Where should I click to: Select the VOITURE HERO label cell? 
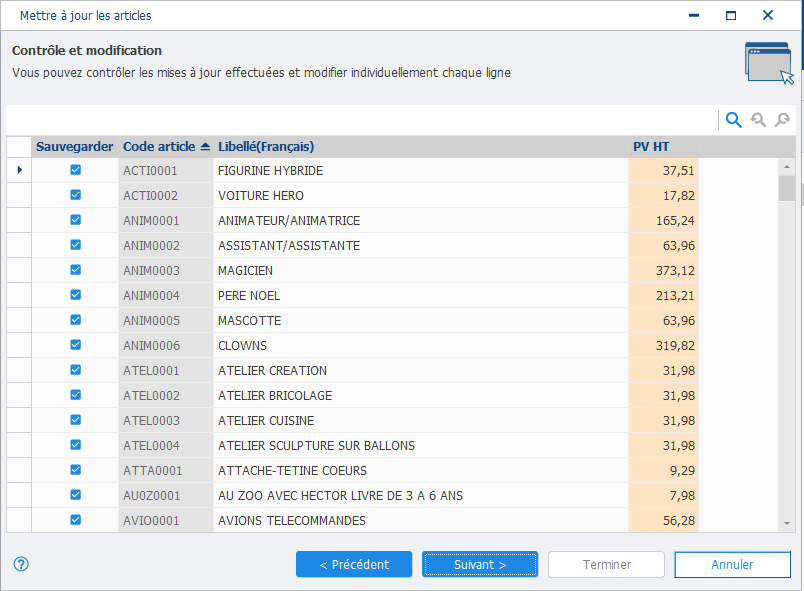click(421, 195)
